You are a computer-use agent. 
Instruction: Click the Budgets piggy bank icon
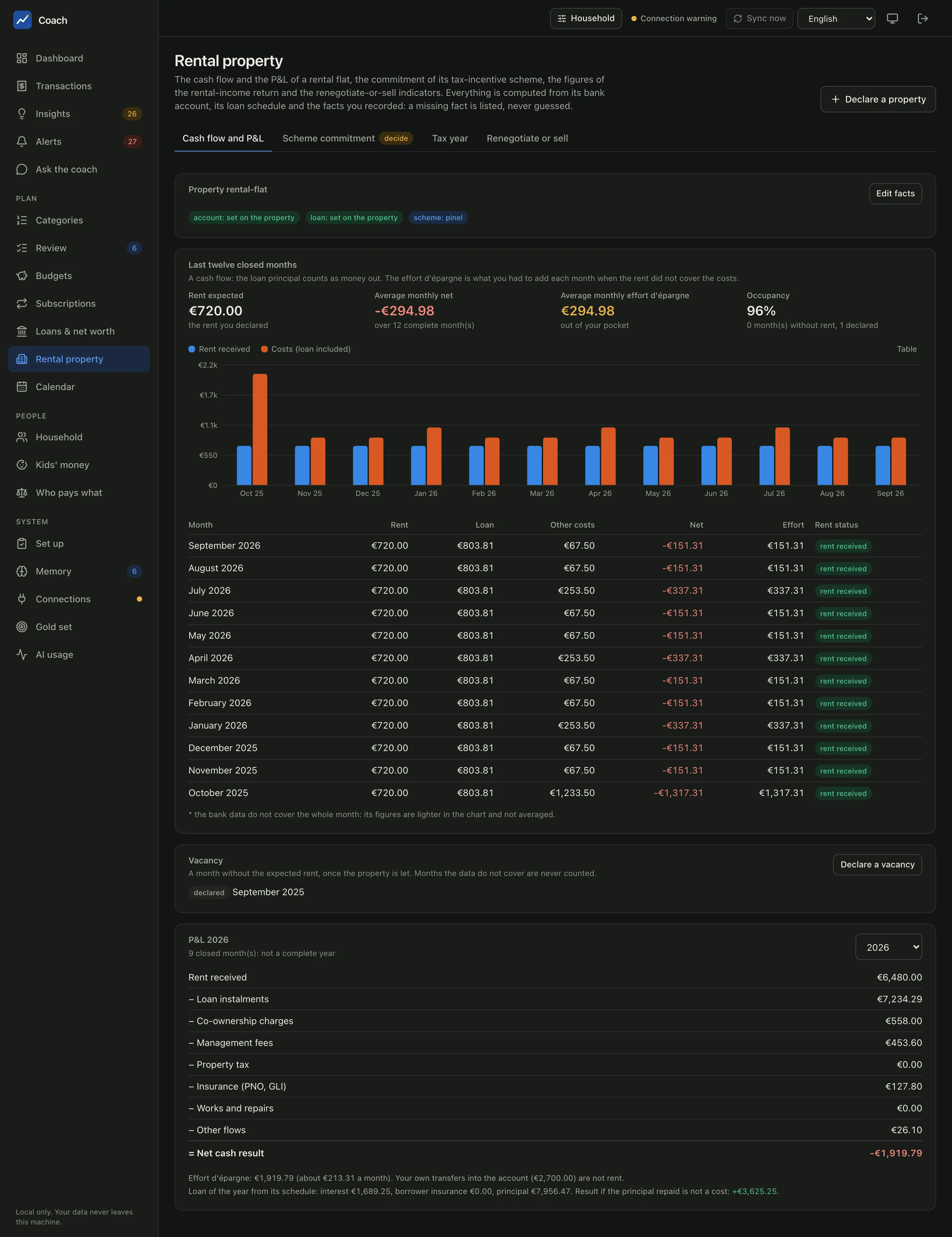click(x=21, y=276)
